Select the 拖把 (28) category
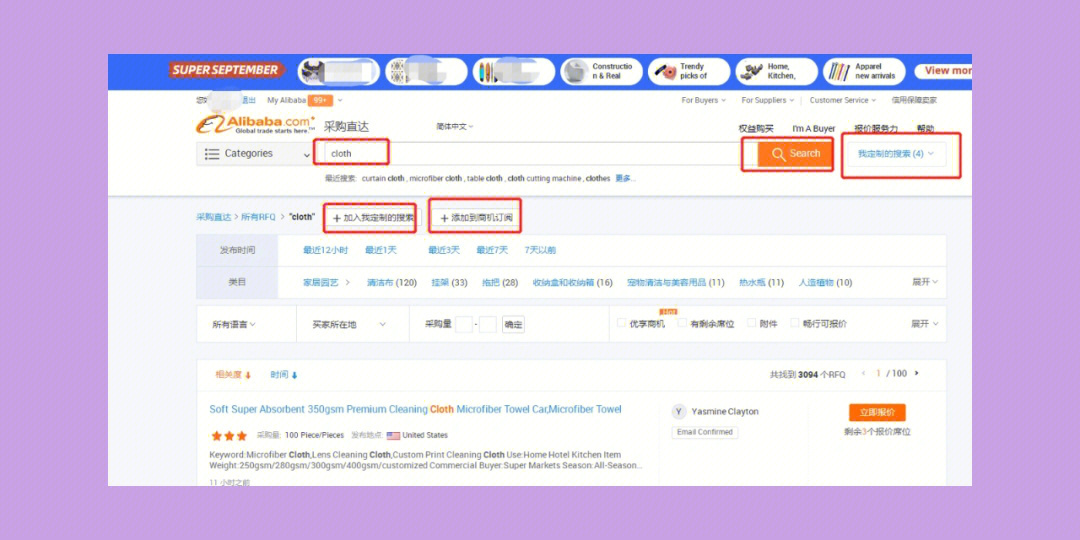This screenshot has height=540, width=1080. click(500, 283)
